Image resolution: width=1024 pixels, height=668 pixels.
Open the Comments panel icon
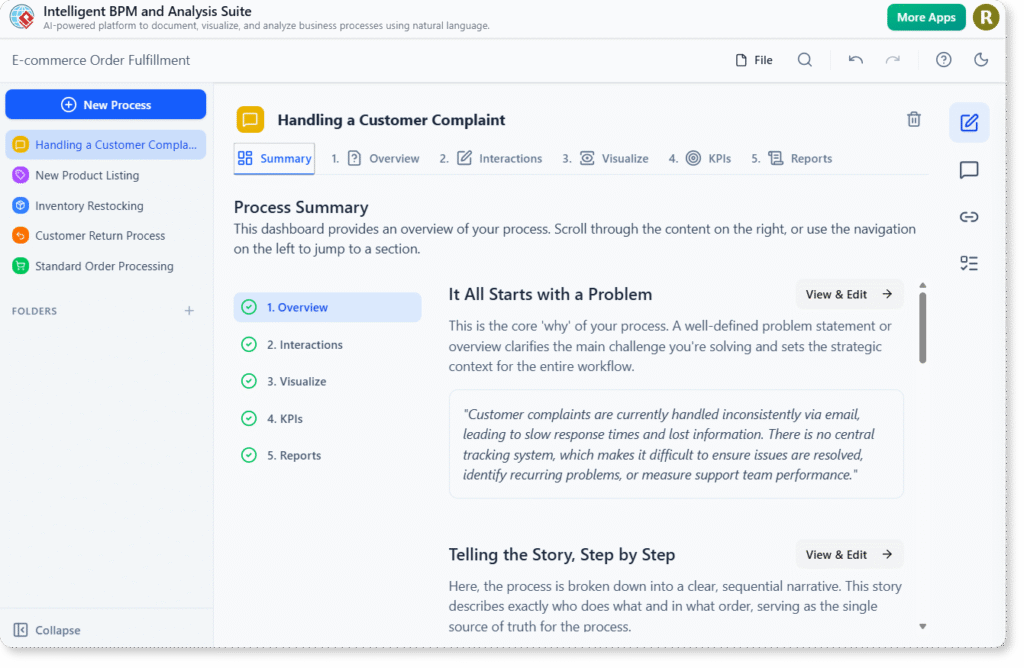pos(968,170)
